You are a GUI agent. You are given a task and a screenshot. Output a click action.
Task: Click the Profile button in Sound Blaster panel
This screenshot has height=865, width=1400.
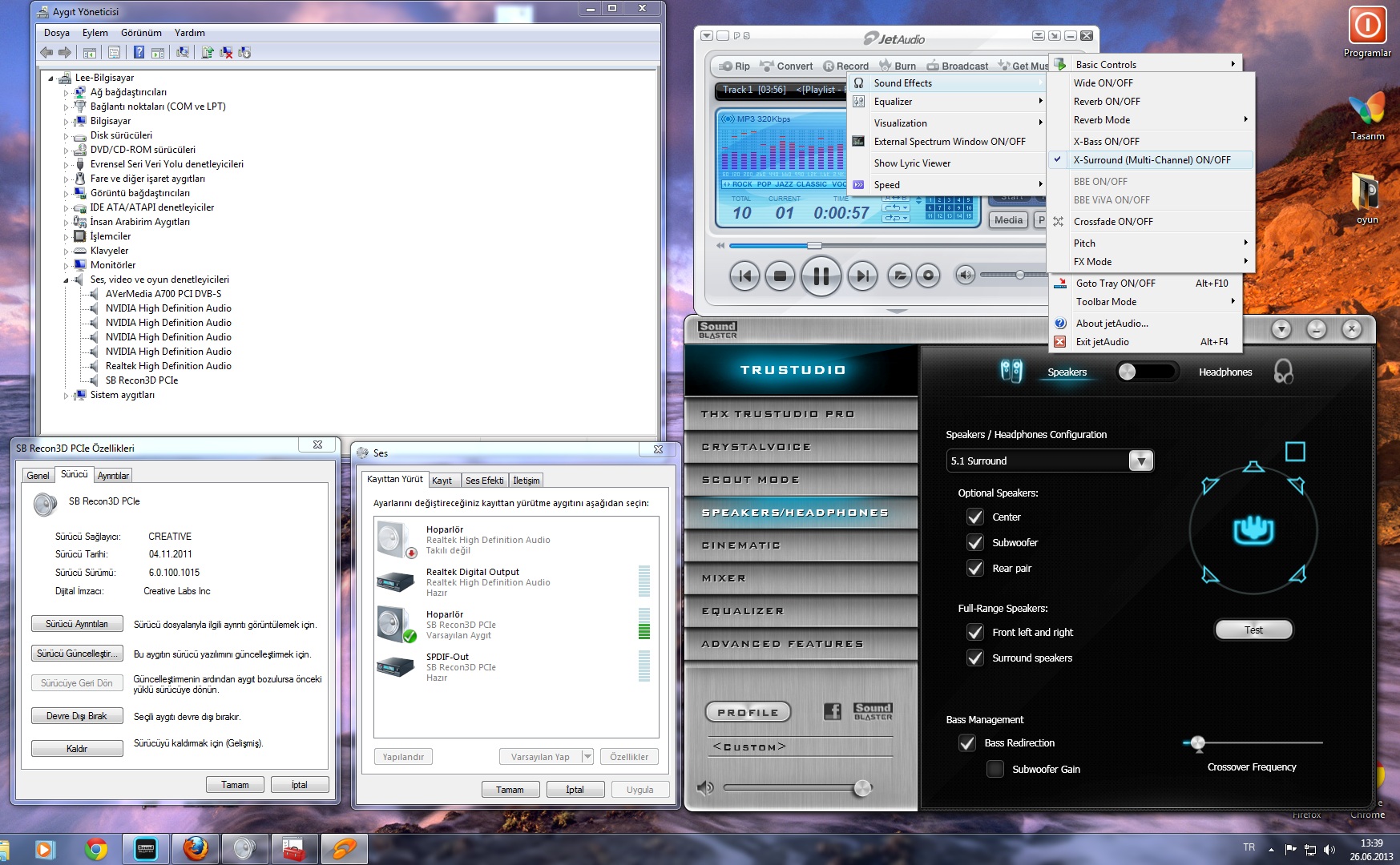pos(748,712)
